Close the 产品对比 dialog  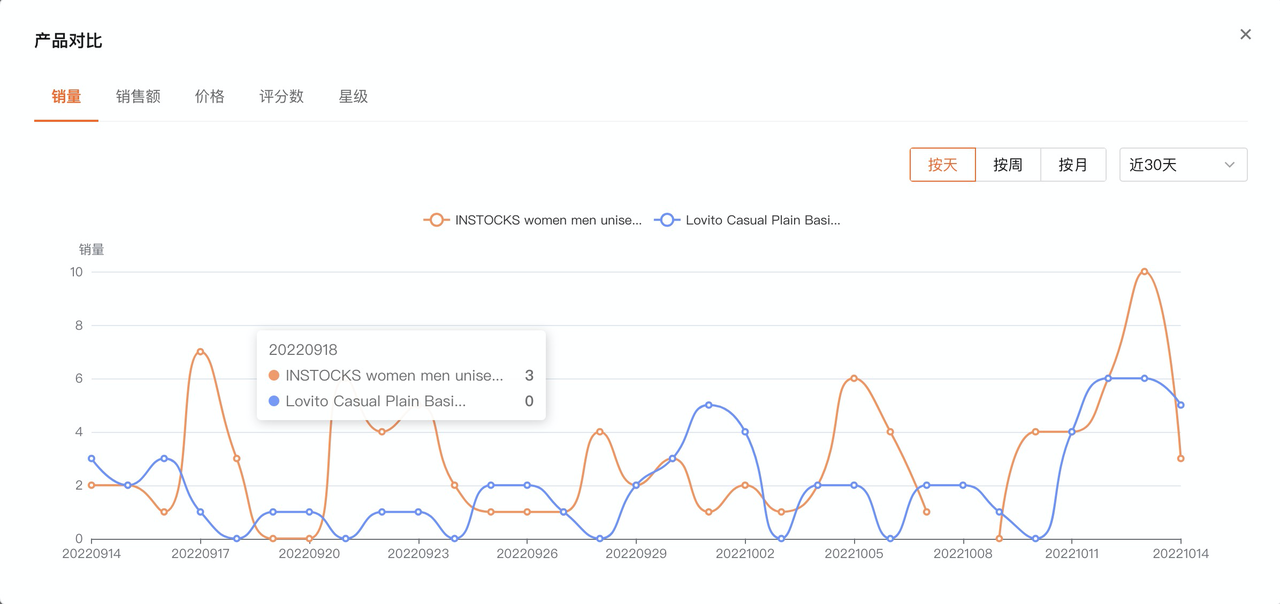click(1245, 34)
